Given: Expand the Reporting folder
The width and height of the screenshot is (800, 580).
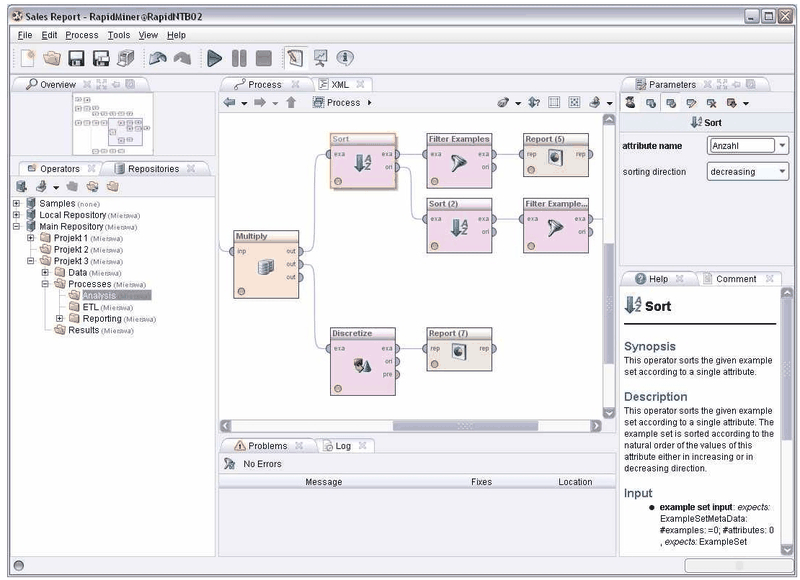Looking at the screenshot, I should click(60, 318).
